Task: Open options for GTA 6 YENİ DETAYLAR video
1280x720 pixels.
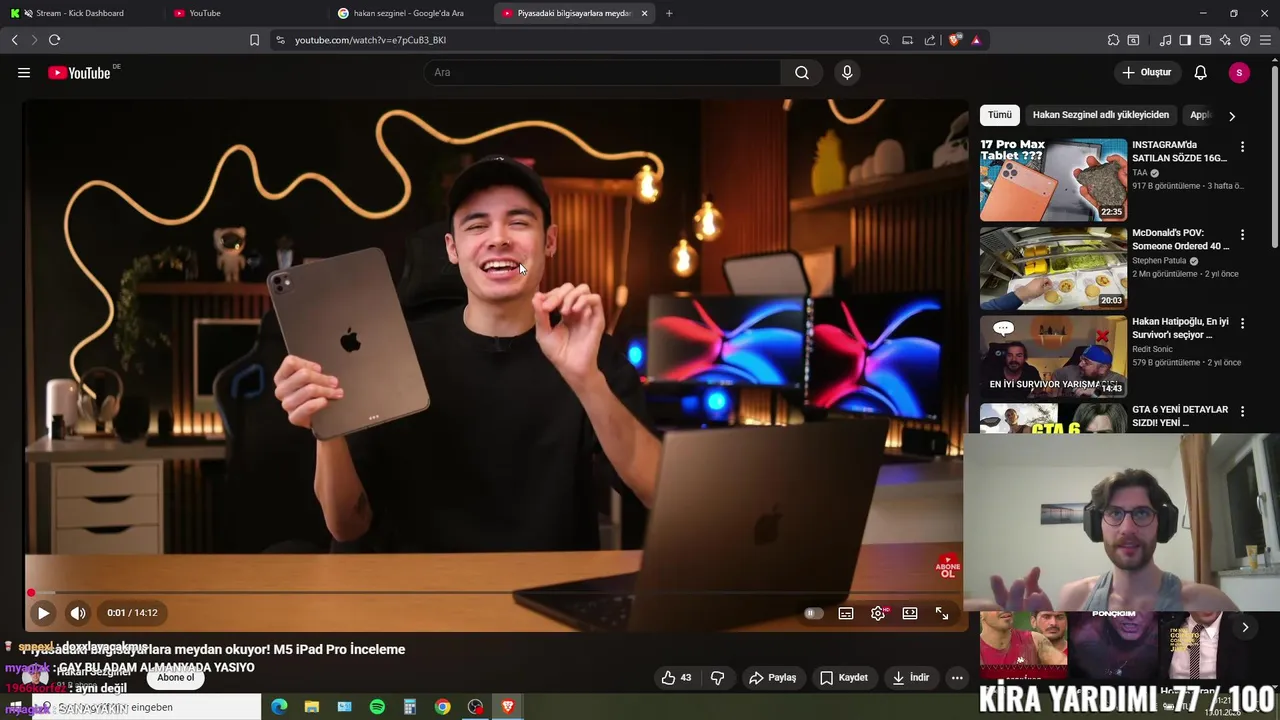Action: tap(1242, 411)
